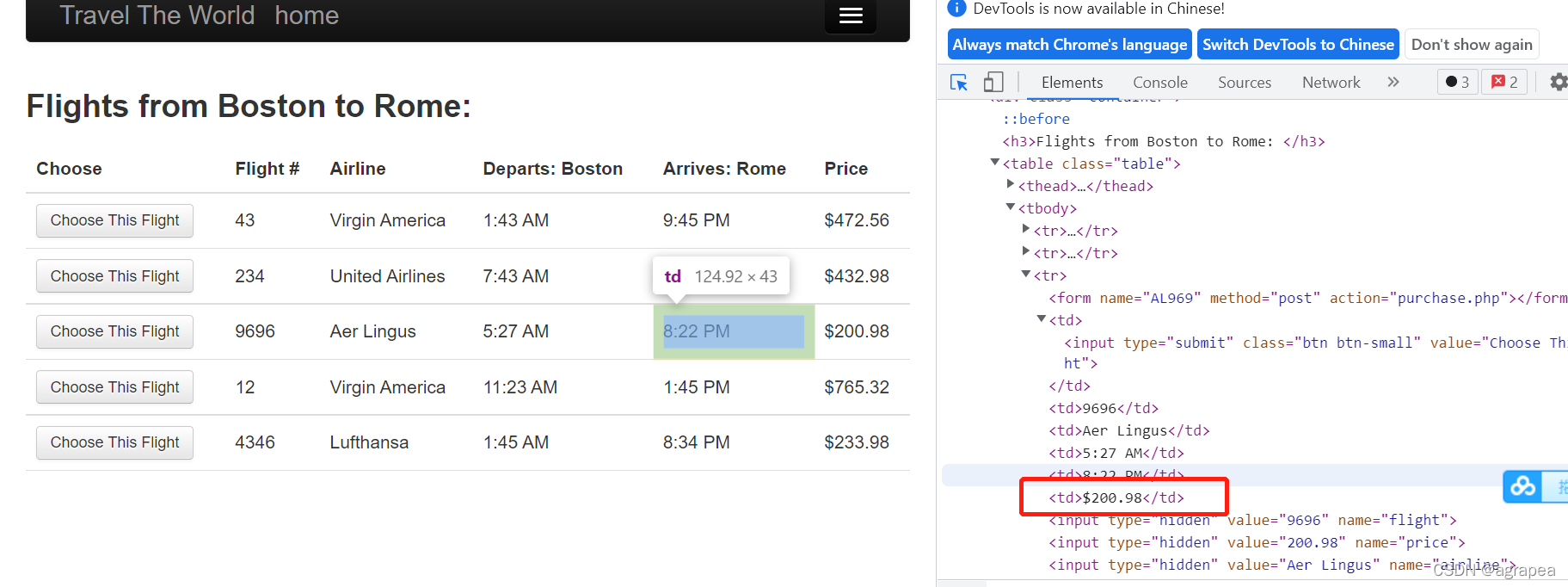
Task: Click the highlighted 8:22 PM cell
Action: (734, 331)
